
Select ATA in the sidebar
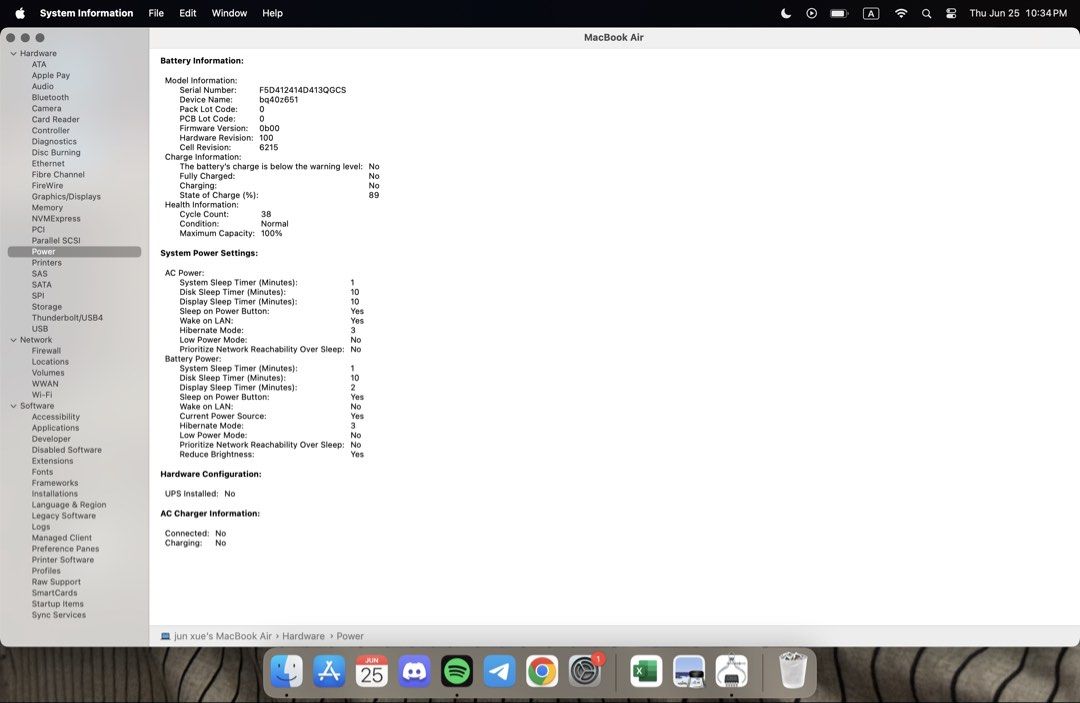pos(39,64)
